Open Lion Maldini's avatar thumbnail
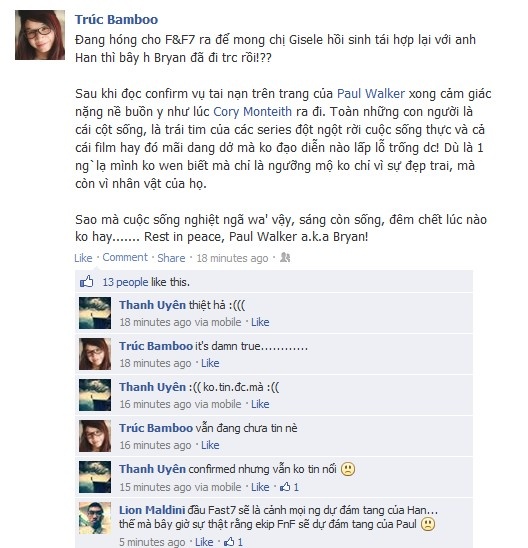This screenshot has height=548, width=528. click(95, 518)
